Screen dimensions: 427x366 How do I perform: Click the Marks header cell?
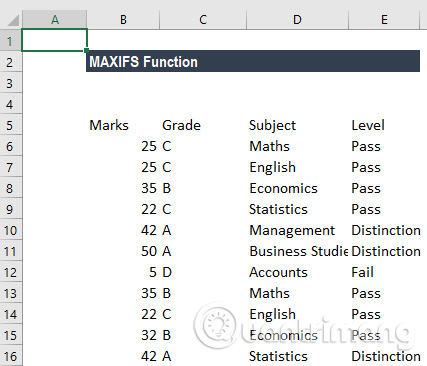pos(123,125)
